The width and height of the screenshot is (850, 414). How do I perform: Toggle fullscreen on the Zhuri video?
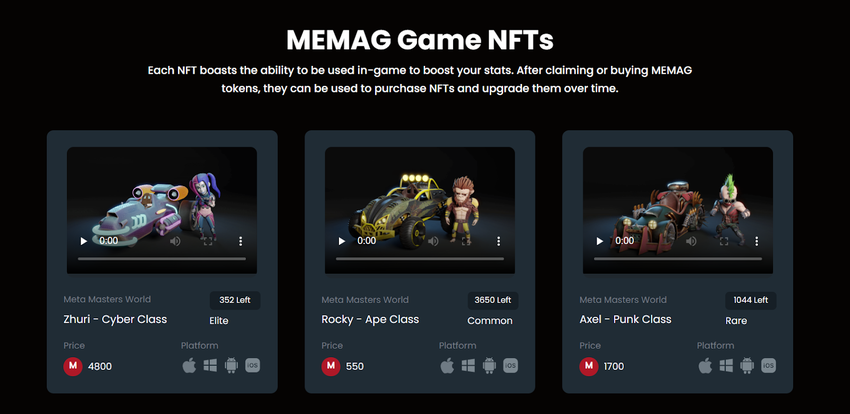[207, 241]
